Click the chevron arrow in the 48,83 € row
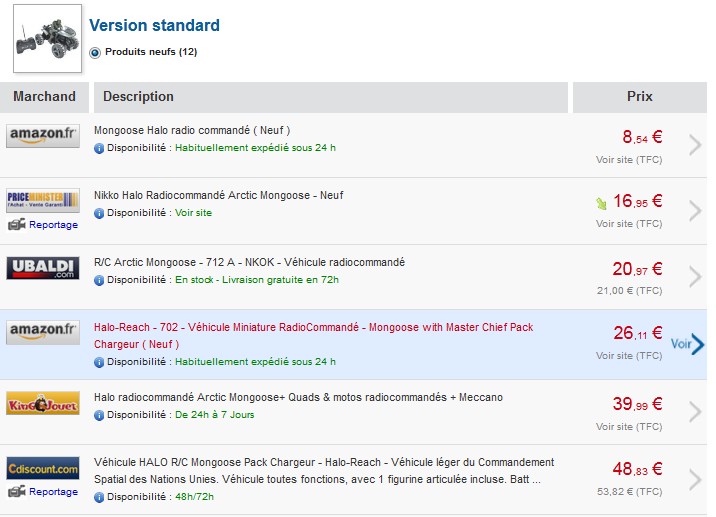Viewport: 716px width, 517px height. pyautogui.click(x=695, y=480)
